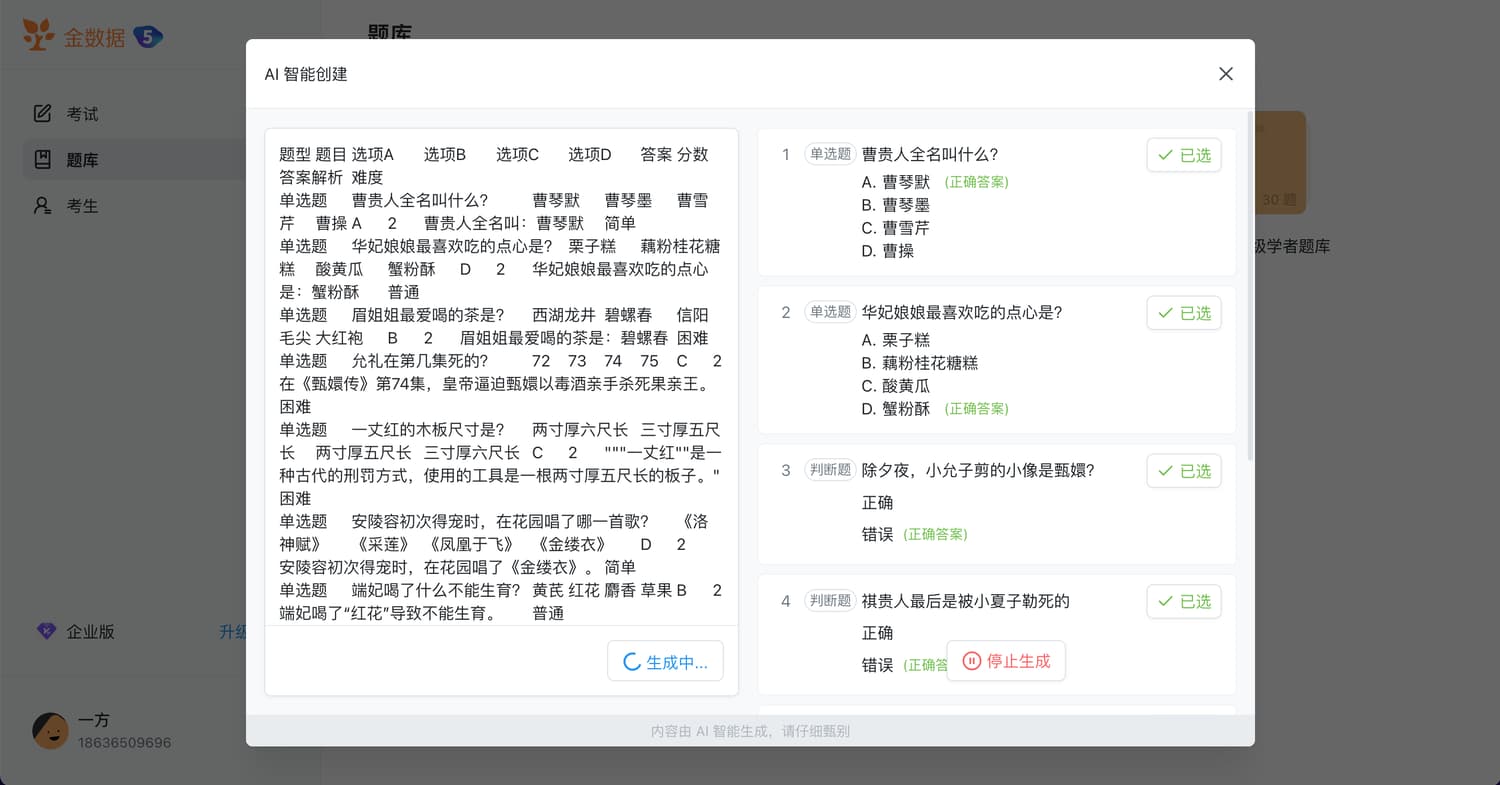Click the 企业版 diamond icon
The image size is (1500, 785).
46,631
